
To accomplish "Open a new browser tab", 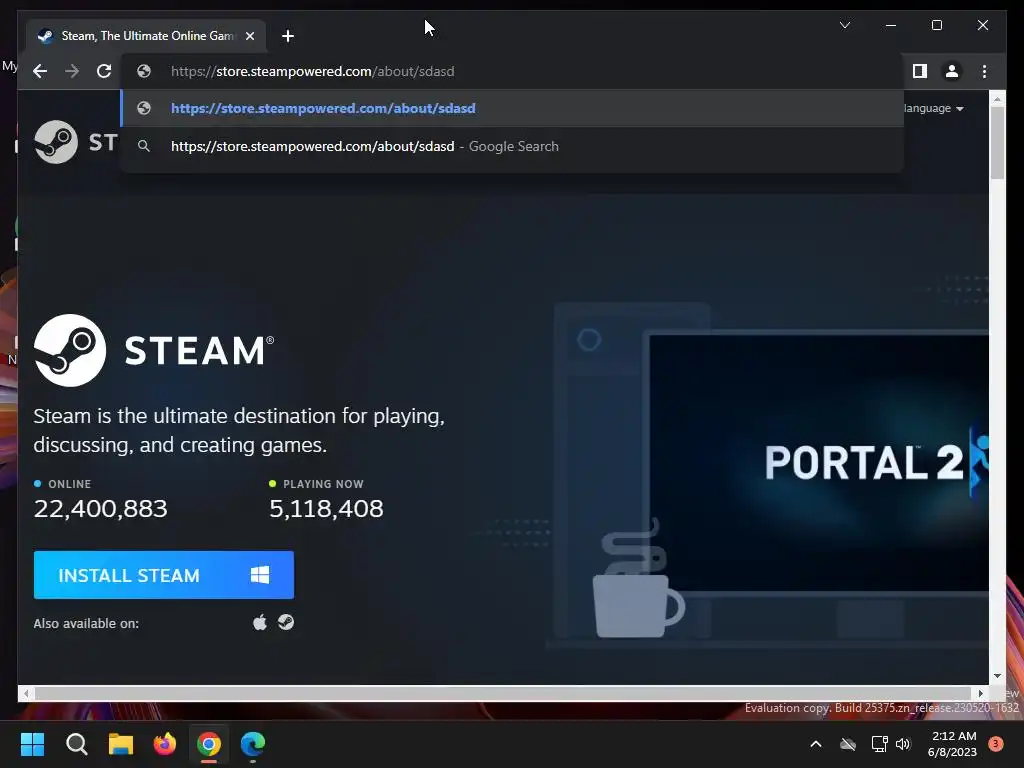I will (x=288, y=36).
